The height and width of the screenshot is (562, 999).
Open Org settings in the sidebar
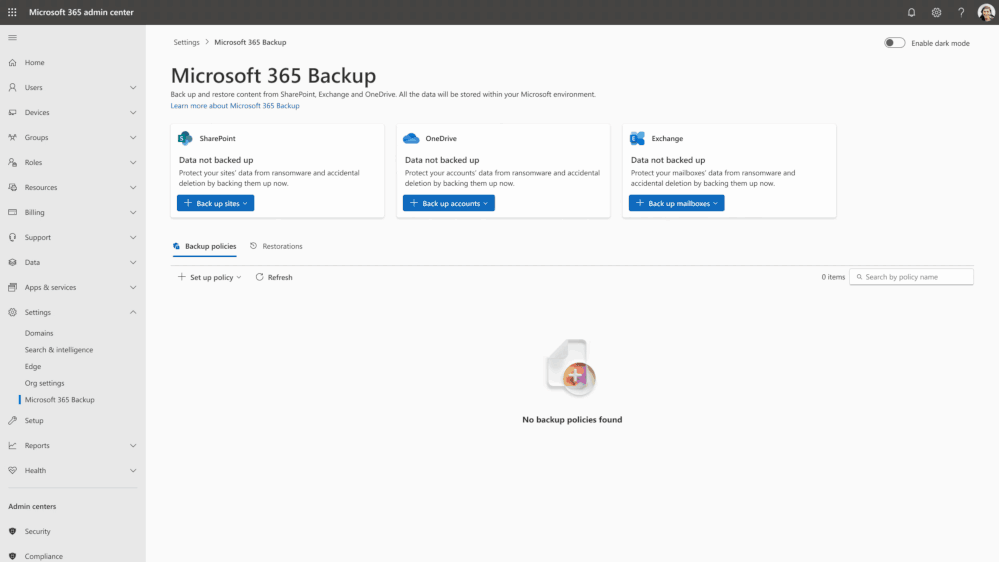(45, 383)
